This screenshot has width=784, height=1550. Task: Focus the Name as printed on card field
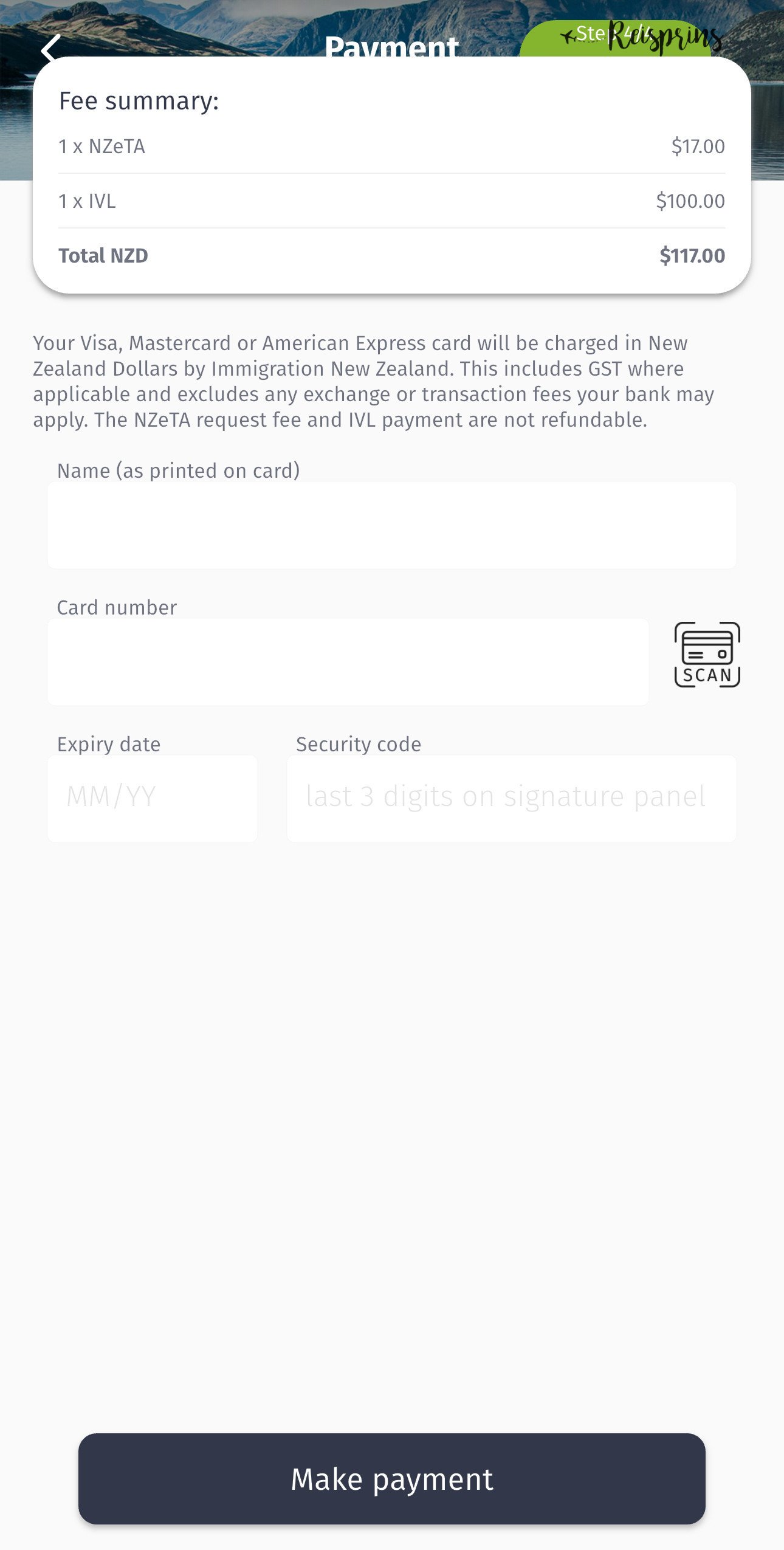click(x=391, y=525)
